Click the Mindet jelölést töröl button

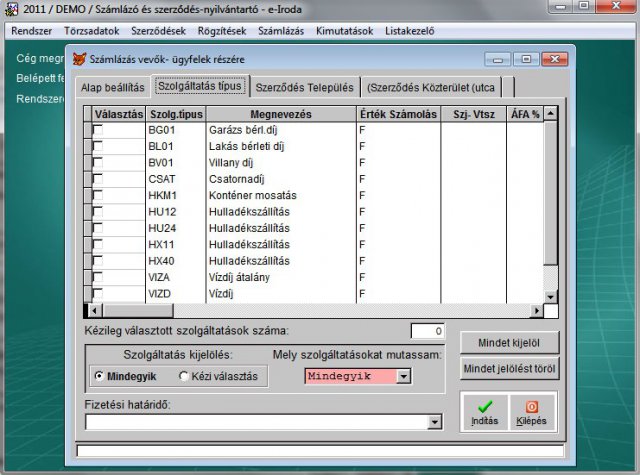(509, 368)
